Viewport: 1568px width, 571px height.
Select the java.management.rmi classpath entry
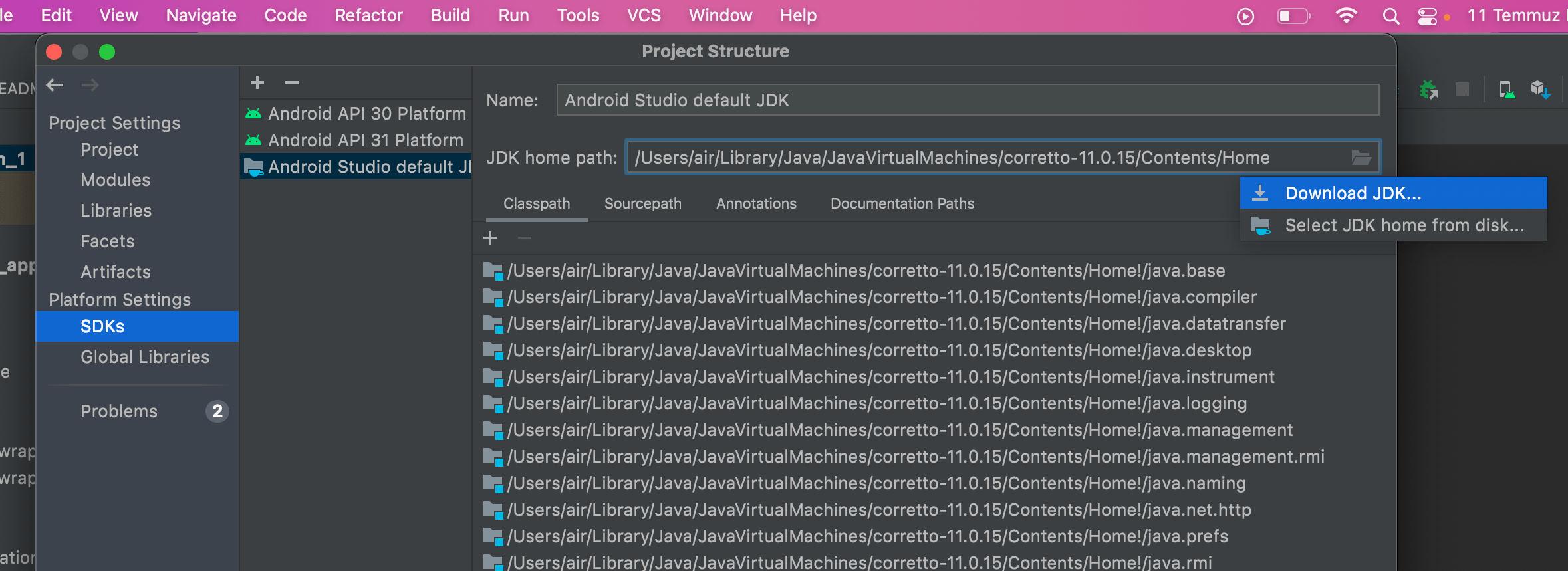(x=904, y=457)
